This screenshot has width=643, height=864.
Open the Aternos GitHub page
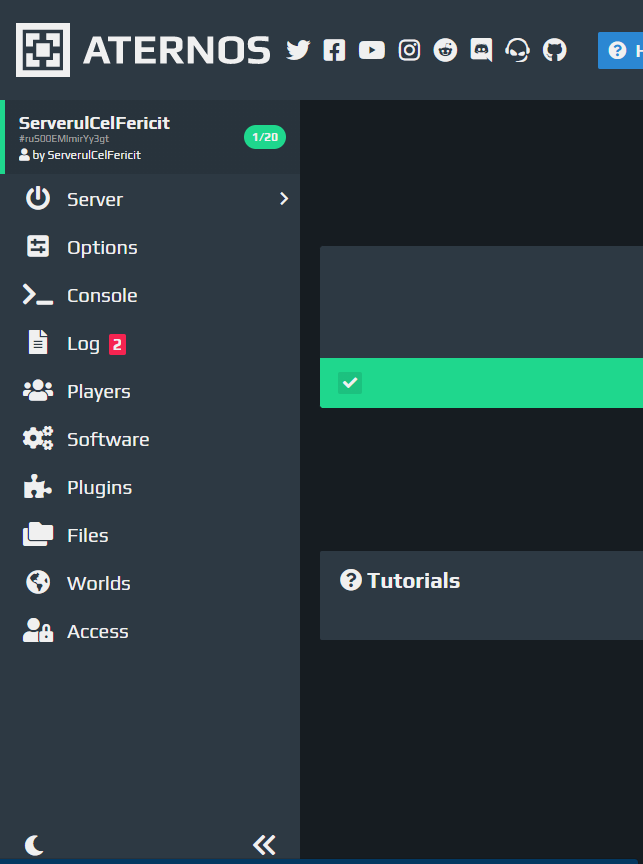(x=554, y=50)
